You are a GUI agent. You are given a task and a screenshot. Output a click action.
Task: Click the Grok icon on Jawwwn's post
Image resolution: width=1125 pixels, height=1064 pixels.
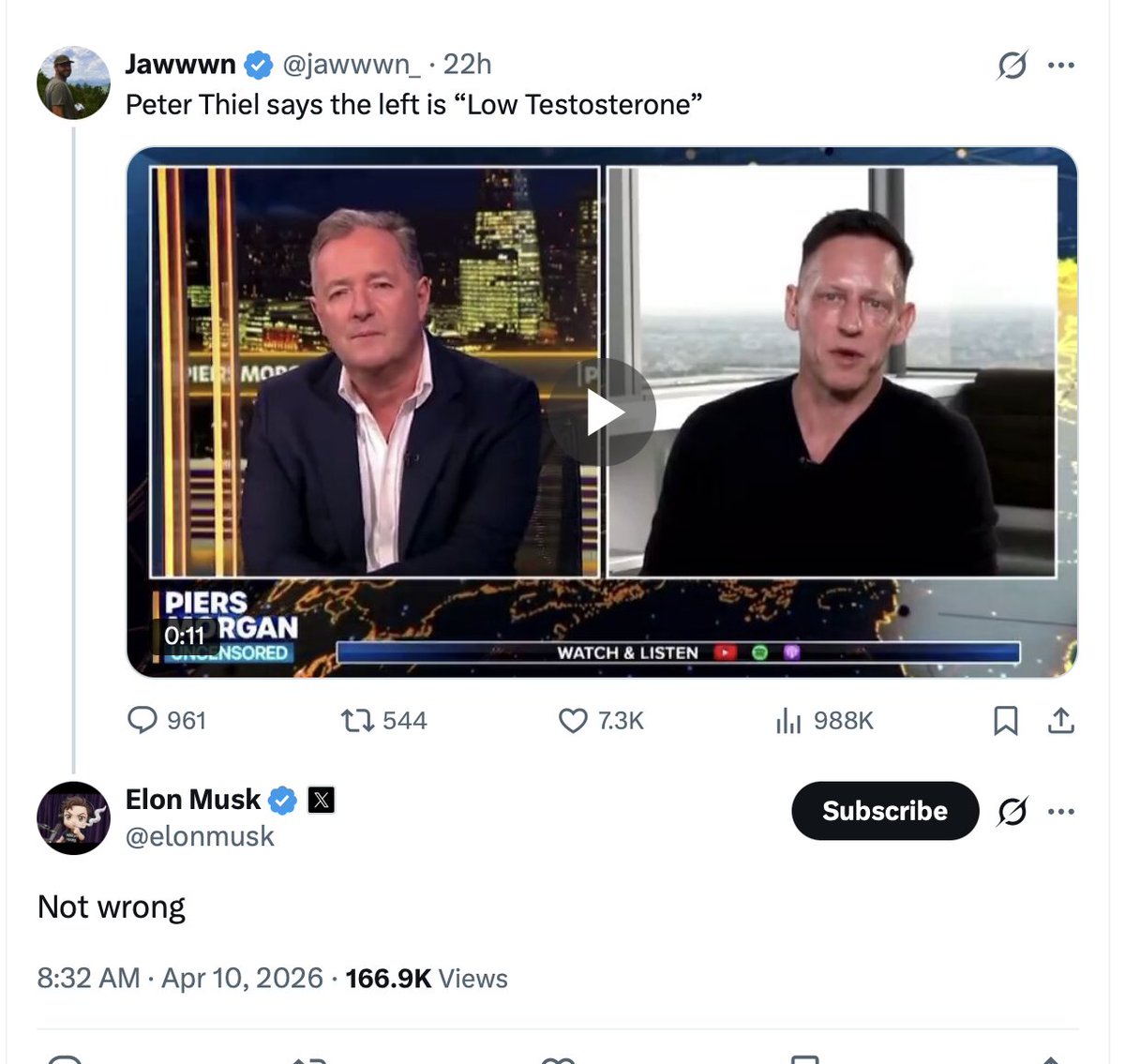click(x=1012, y=65)
